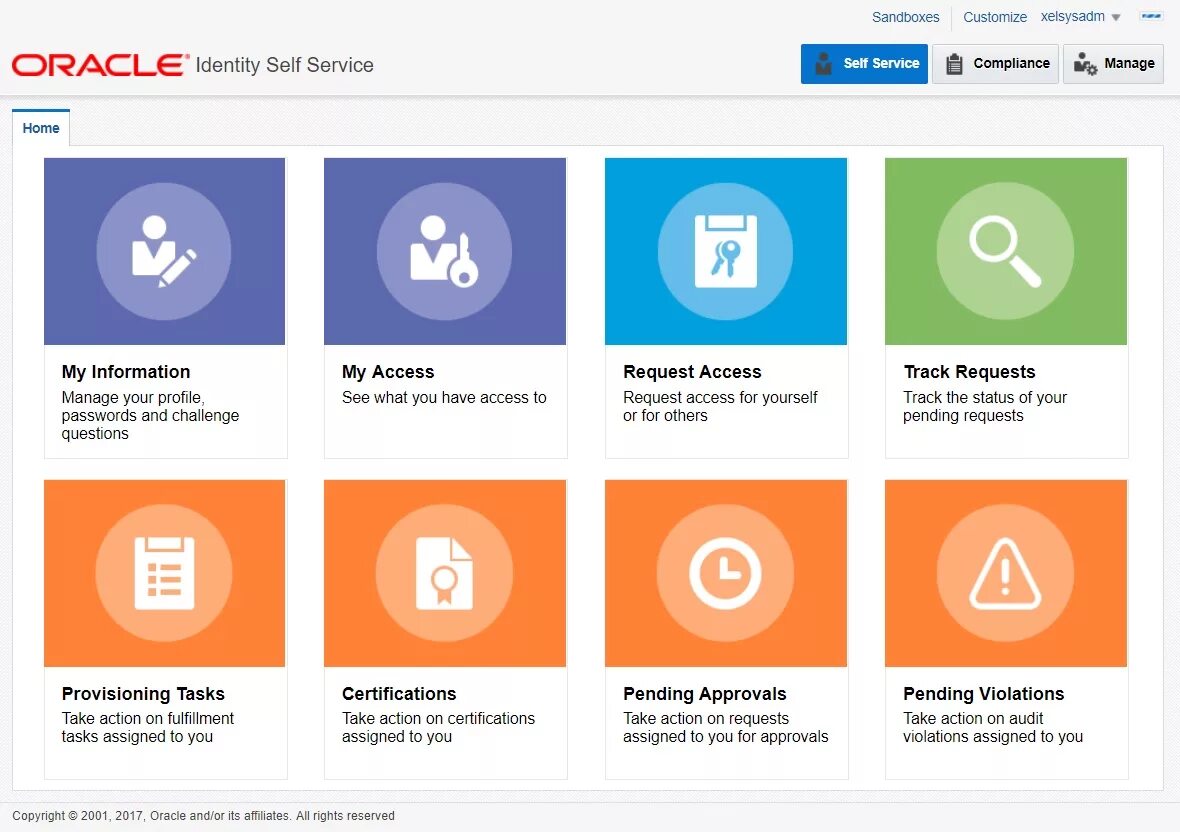Click the Oracle copyright footer text

pos(203,815)
